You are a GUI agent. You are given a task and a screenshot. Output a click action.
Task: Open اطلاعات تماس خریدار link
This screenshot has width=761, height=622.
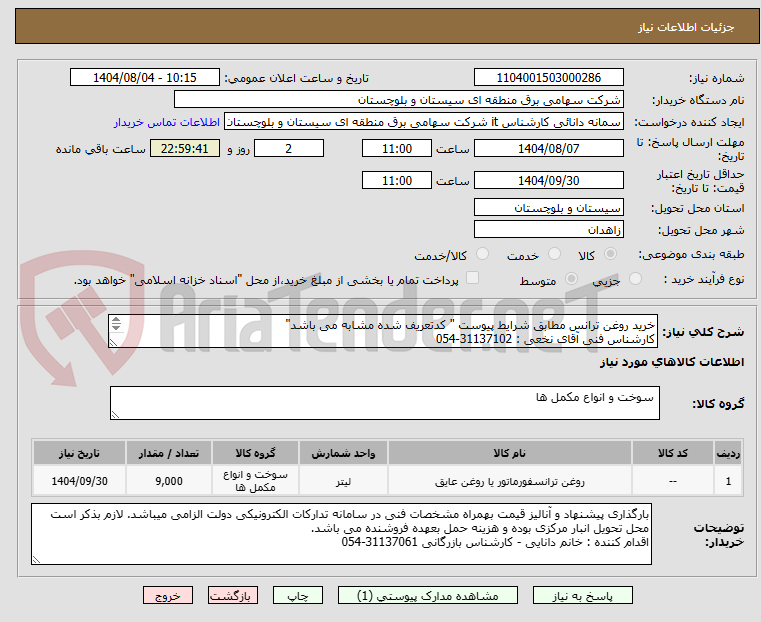click(167, 122)
